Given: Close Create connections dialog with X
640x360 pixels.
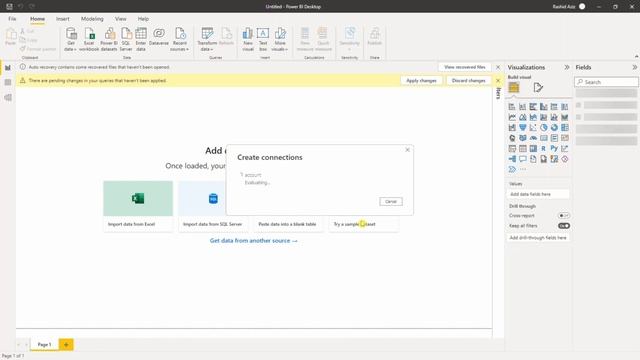Looking at the screenshot, I should 407,150.
